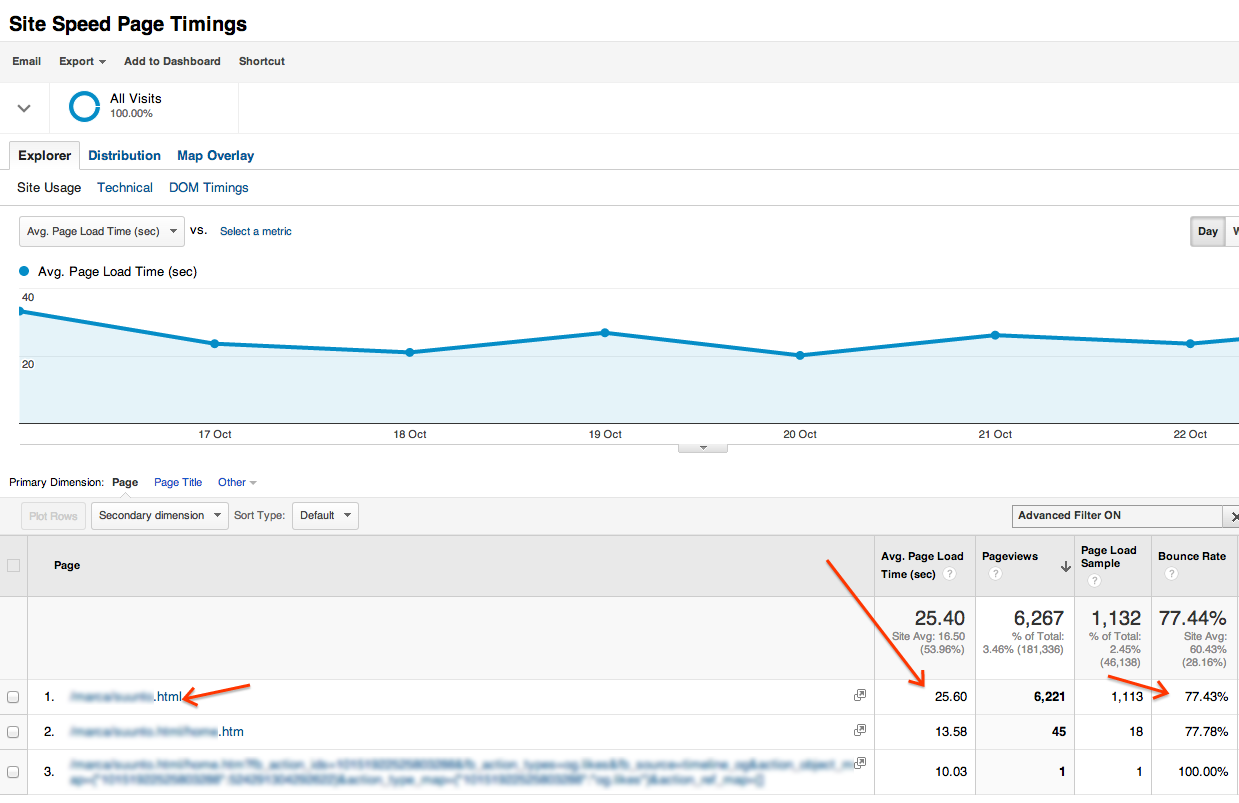Click the All Visits segment circle icon
Screen dimensions: 1239x803
(x=85, y=106)
